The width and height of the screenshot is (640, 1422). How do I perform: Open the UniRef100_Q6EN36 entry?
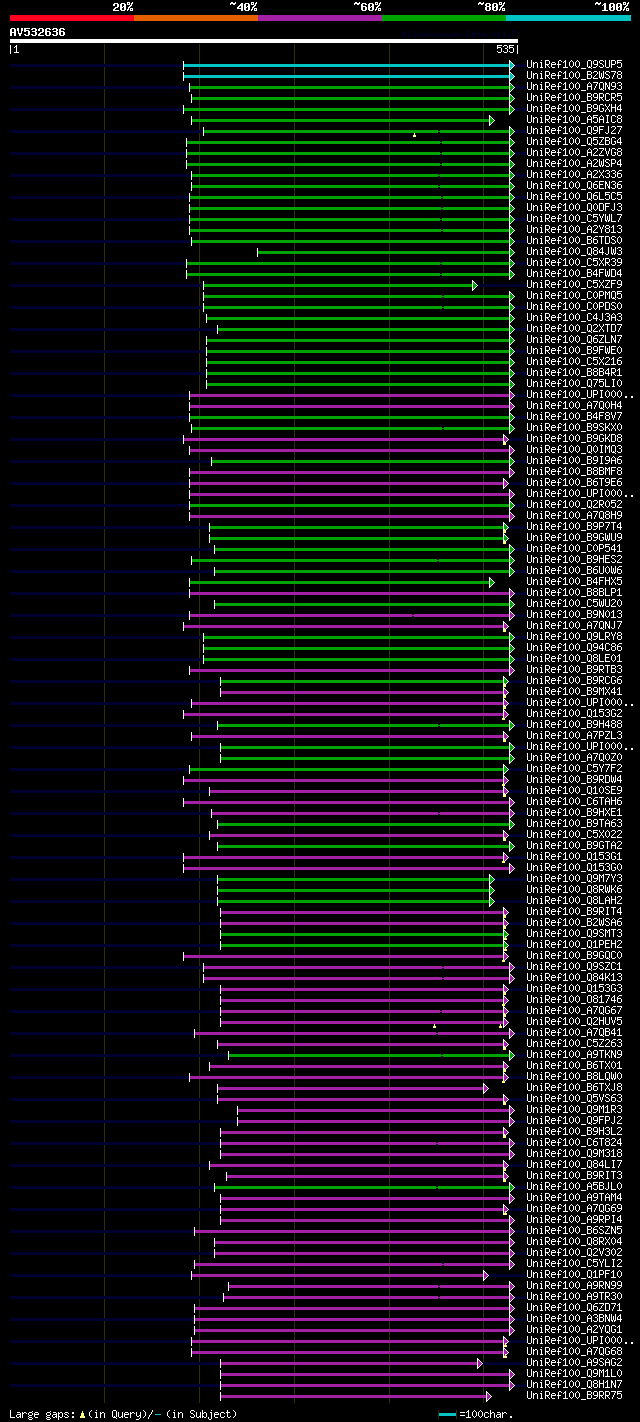coord(574,185)
